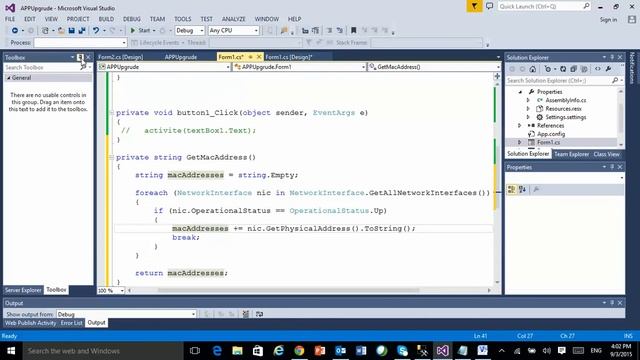
Task: Undo the last edit via toolbar
Action: (96, 31)
